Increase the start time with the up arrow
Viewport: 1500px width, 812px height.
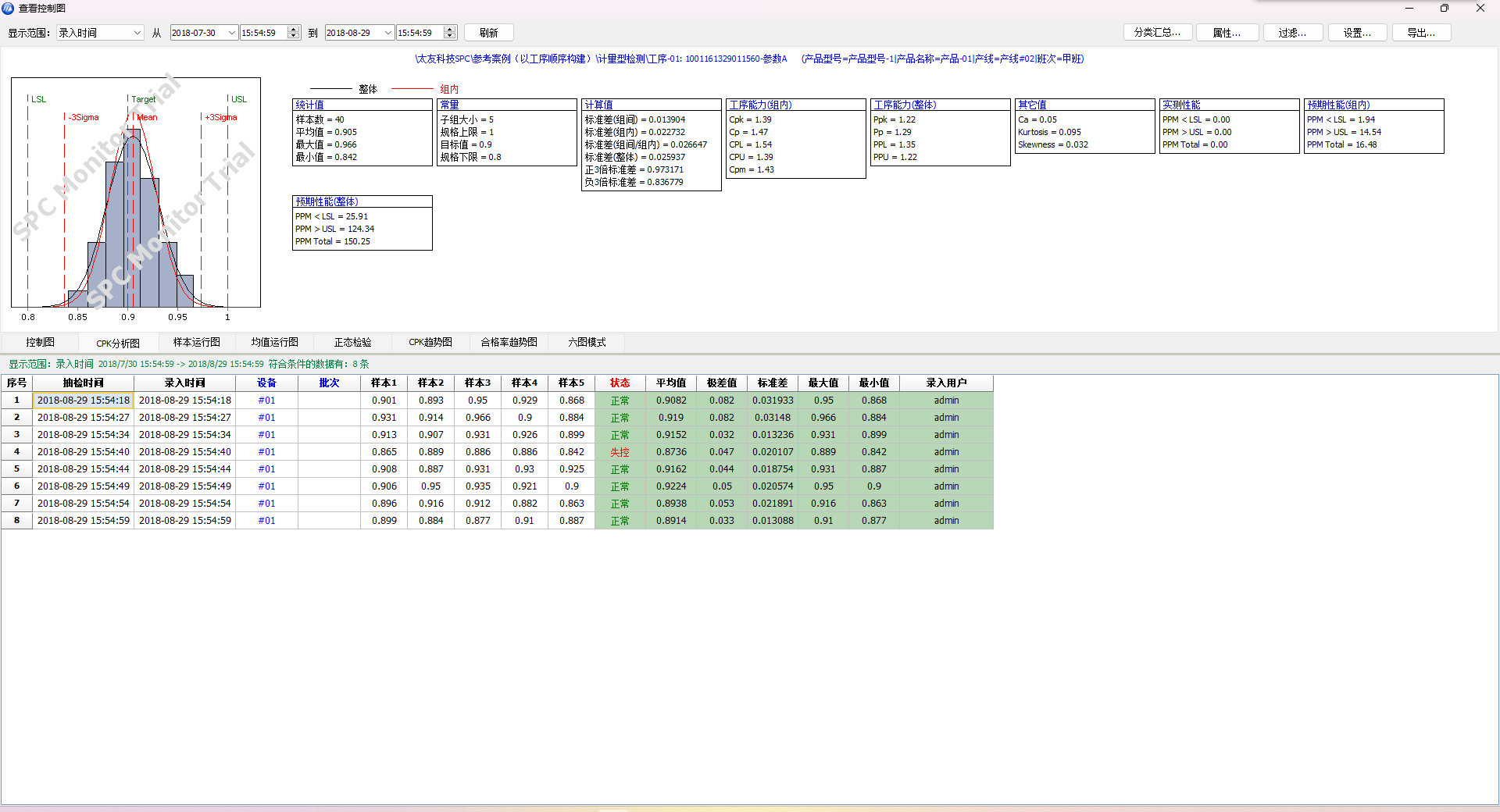coord(294,30)
